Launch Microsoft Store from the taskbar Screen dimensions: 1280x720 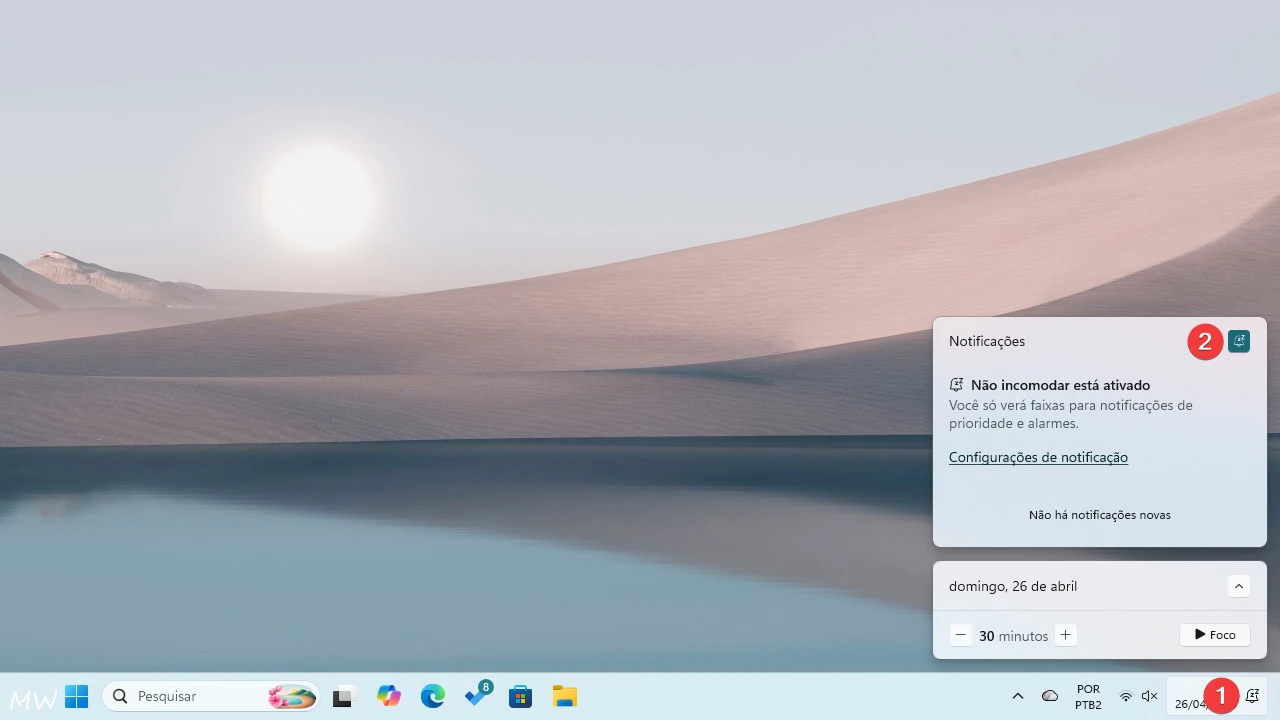tap(520, 696)
